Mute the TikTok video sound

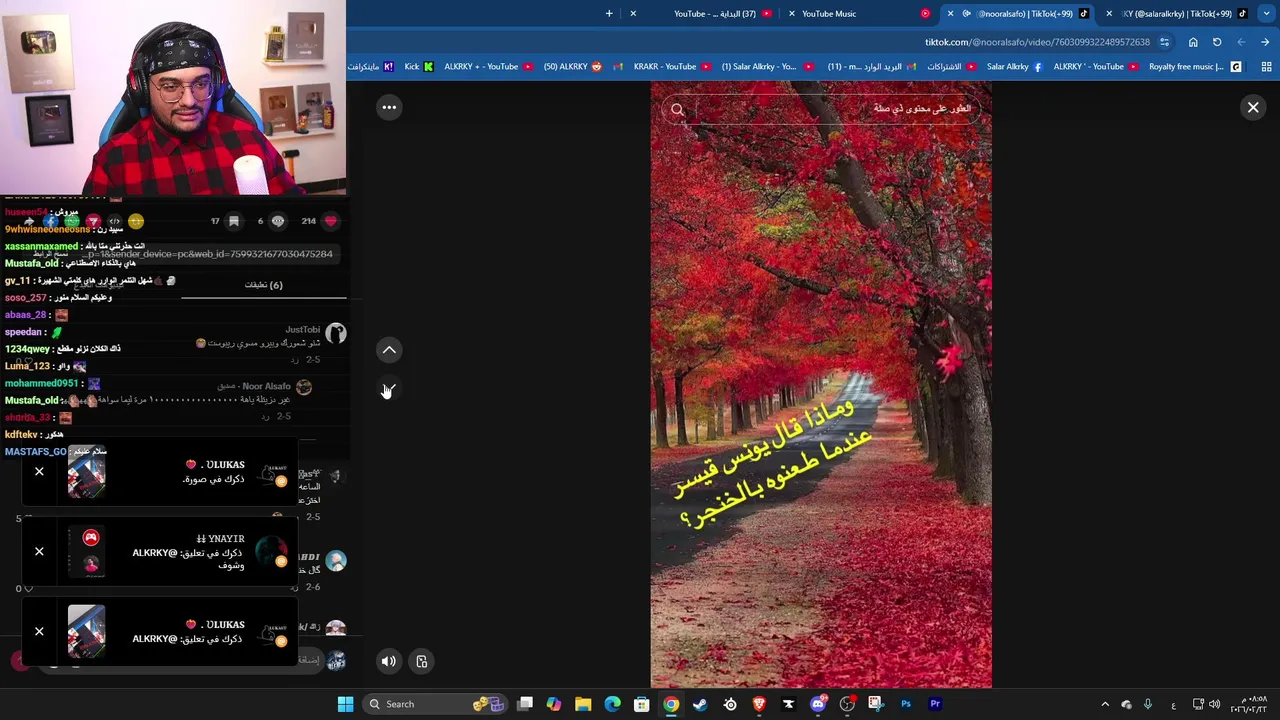389,661
